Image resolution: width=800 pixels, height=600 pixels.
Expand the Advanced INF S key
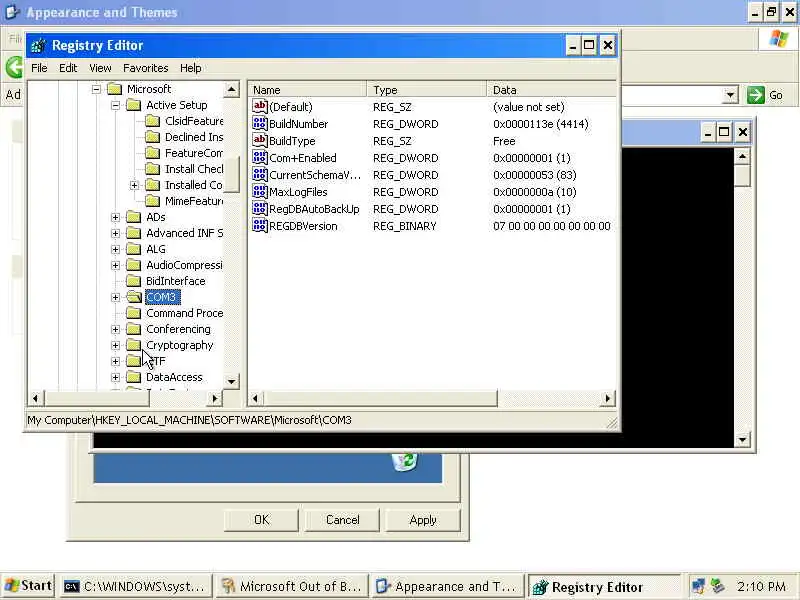115,233
